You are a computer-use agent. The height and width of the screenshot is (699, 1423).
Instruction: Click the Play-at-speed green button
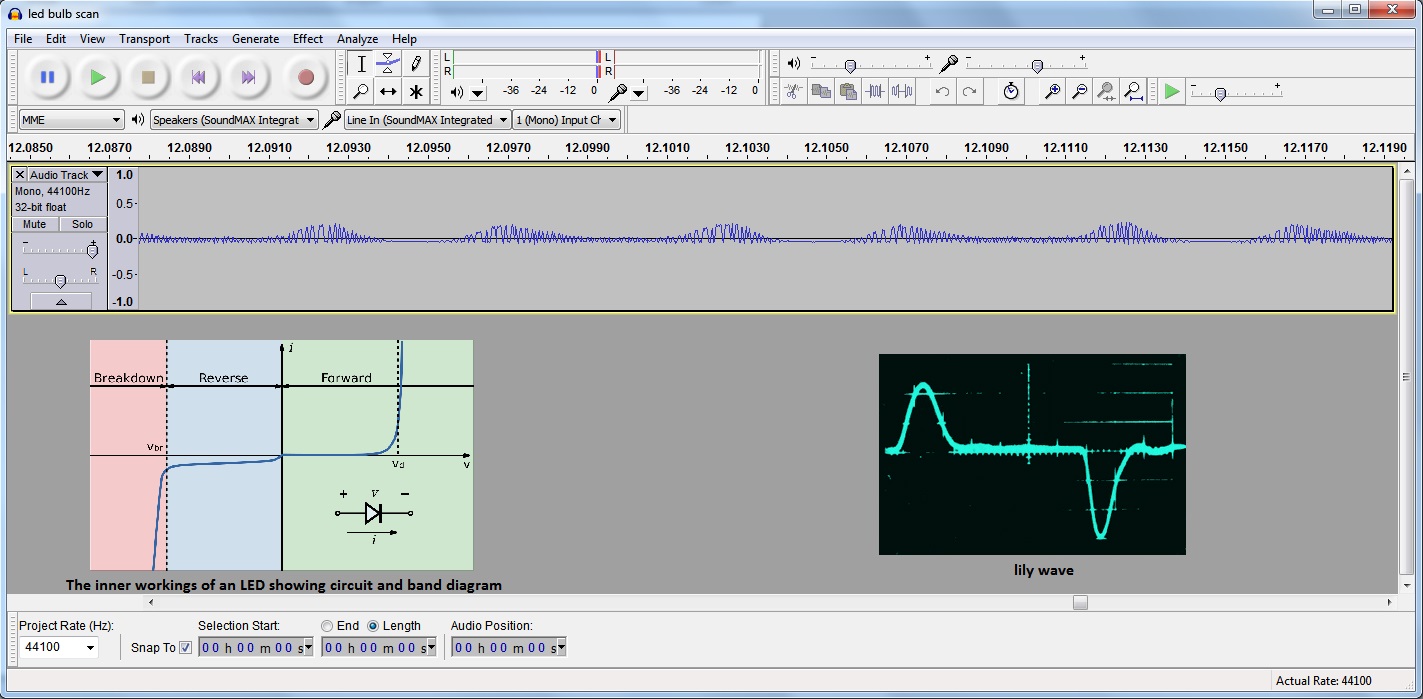click(1172, 91)
